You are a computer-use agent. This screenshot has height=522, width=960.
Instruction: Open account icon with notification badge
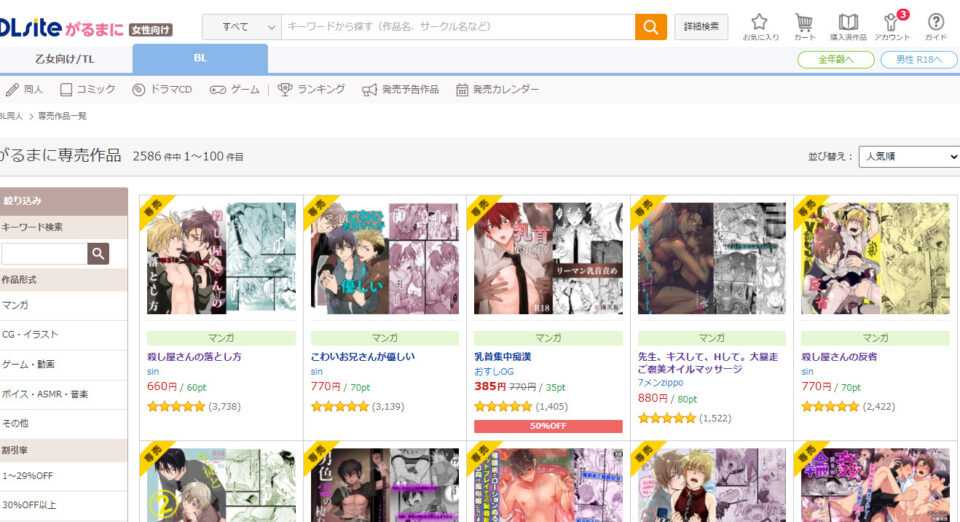(x=892, y=27)
